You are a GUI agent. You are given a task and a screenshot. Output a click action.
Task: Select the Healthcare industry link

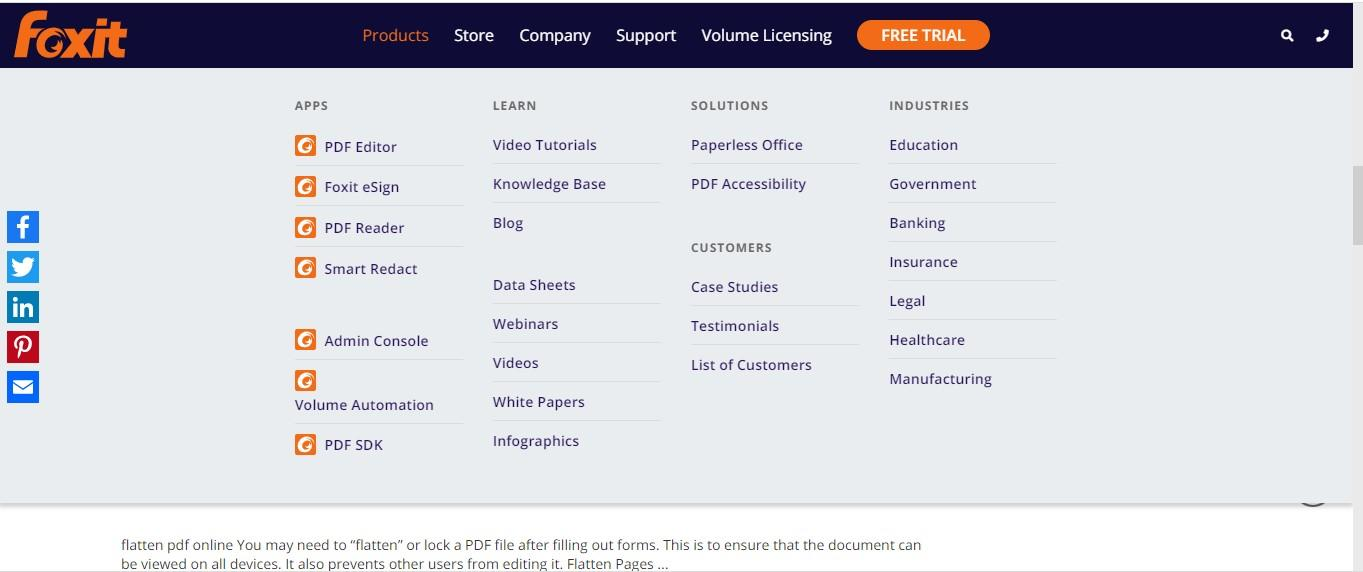927,340
